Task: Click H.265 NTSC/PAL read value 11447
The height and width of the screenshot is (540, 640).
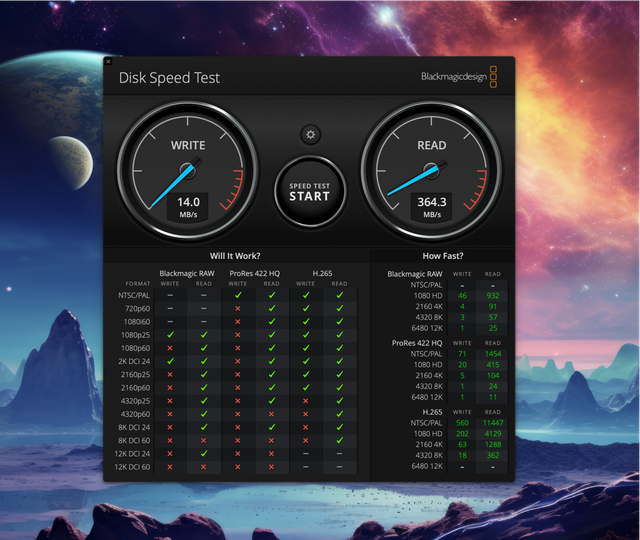Action: [493, 423]
